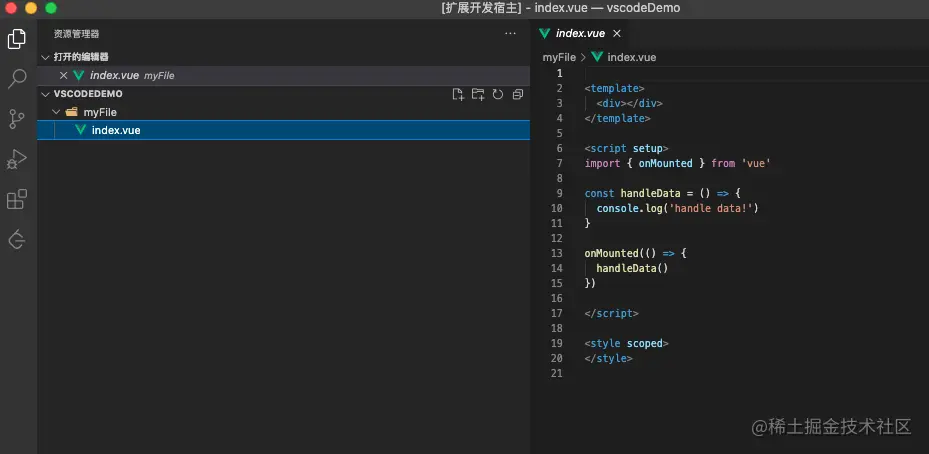The height and width of the screenshot is (454, 929).
Task: Collapse the myFile folder
Action: (x=56, y=112)
